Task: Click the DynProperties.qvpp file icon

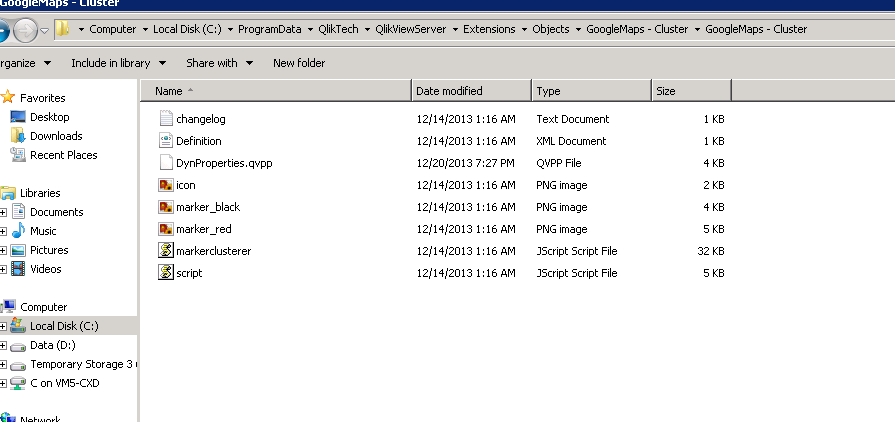Action: point(166,163)
